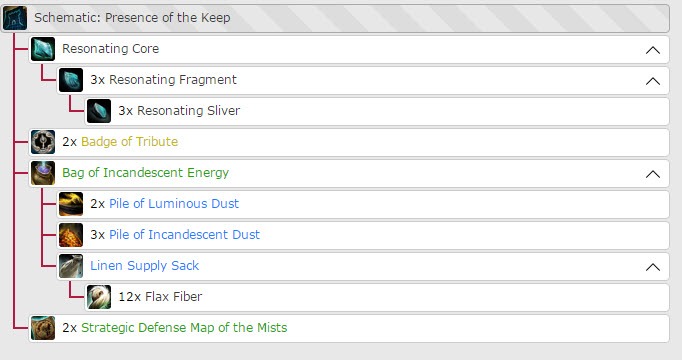Select the Pile of Luminous Dust icon
682x360 pixels.
pyautogui.click(x=71, y=204)
